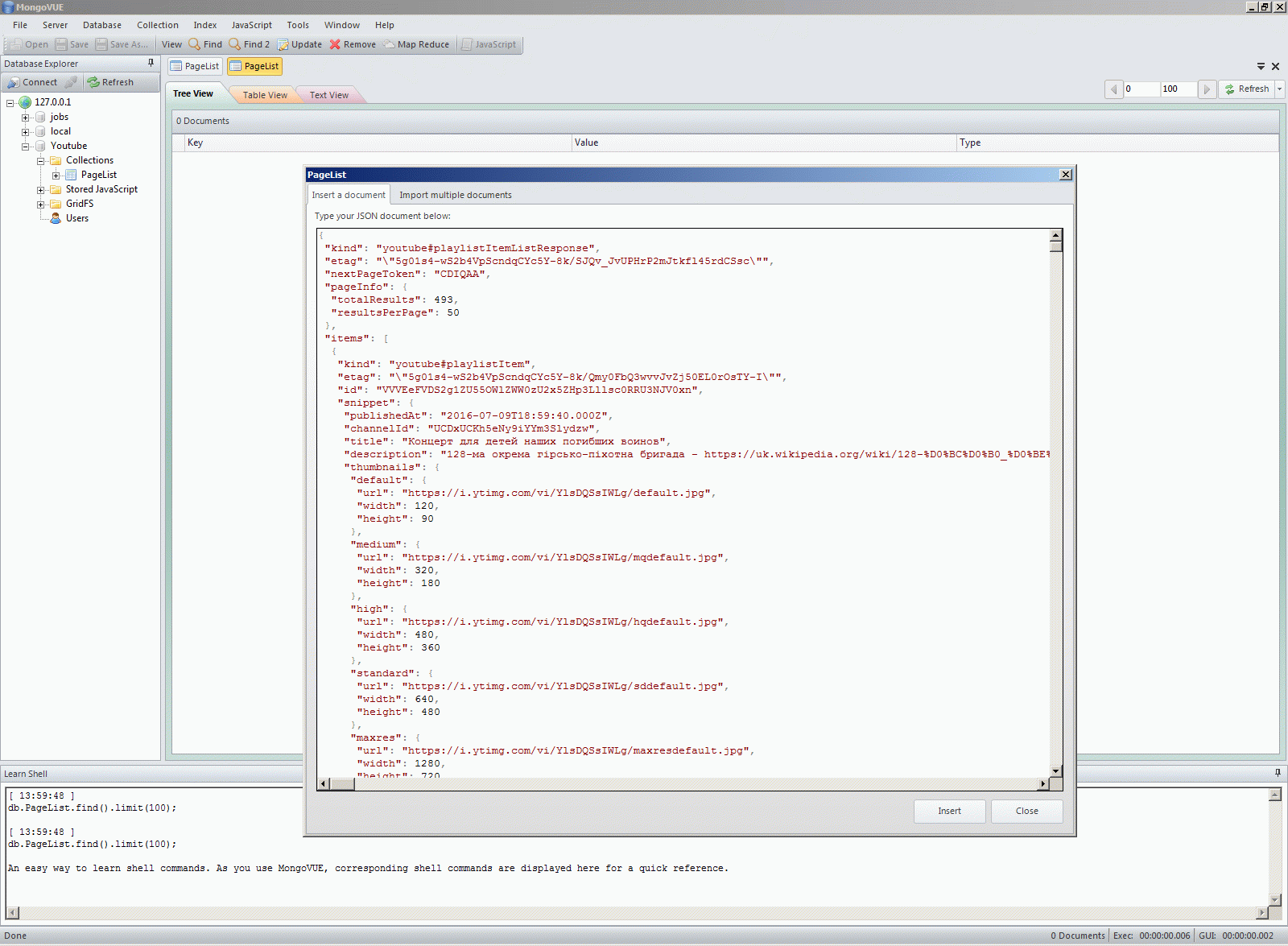This screenshot has width=1288, height=946.
Task: Collapse the 127.0.0.1 server node
Action: pos(10,103)
